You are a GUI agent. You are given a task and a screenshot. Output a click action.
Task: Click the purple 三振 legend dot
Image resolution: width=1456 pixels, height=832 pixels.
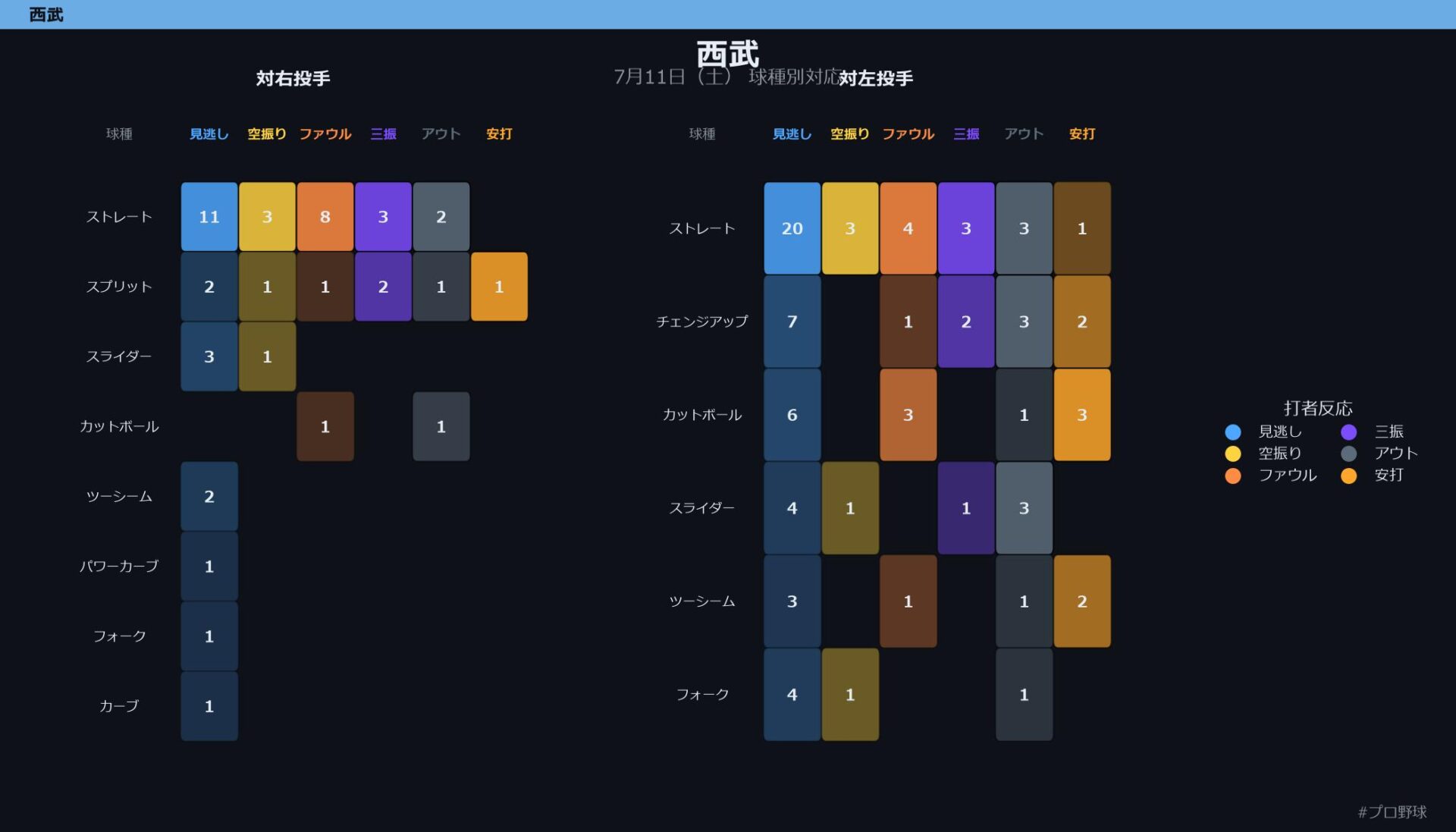pos(1349,432)
